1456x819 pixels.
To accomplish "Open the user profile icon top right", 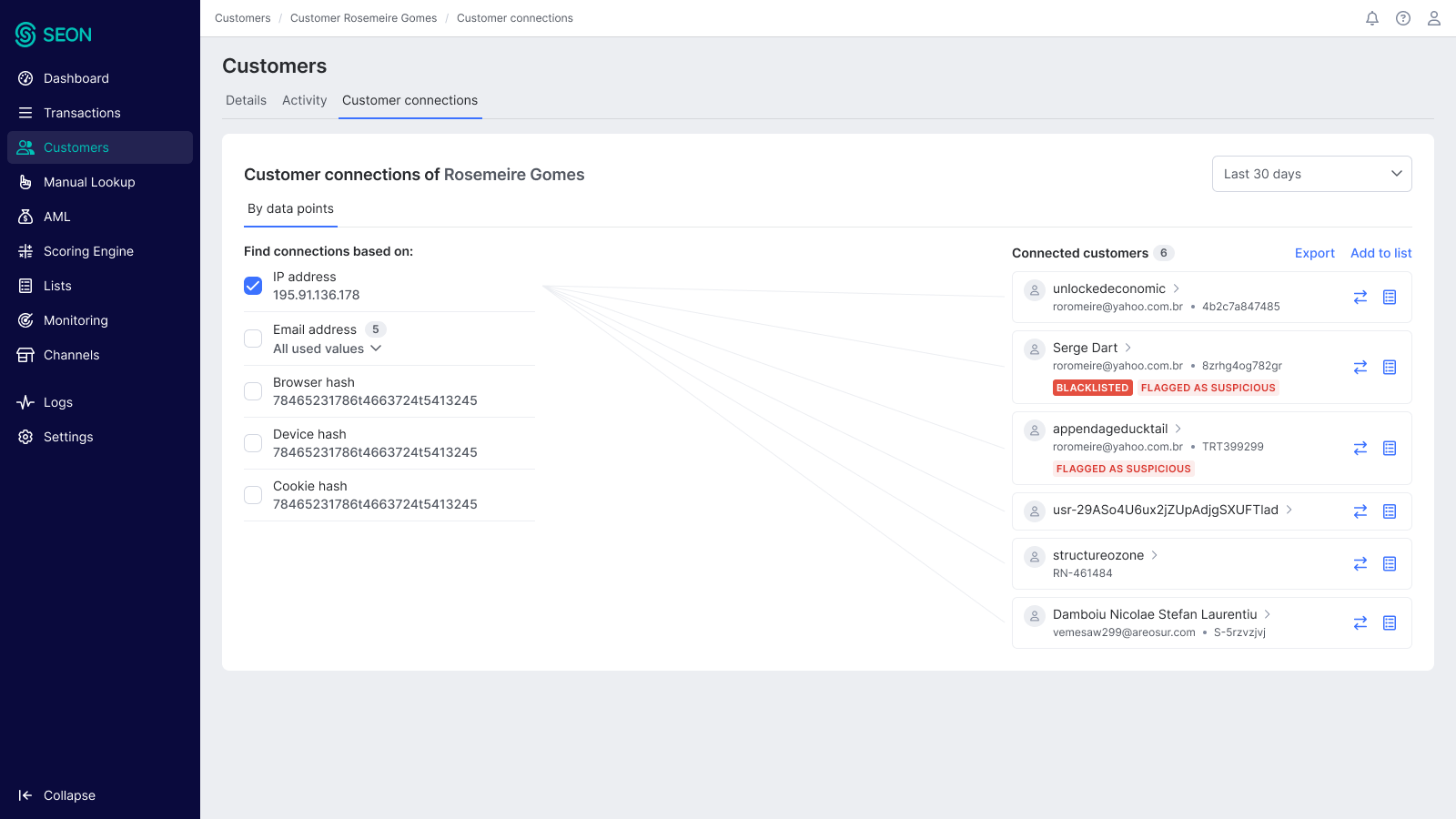I will coord(1433,17).
